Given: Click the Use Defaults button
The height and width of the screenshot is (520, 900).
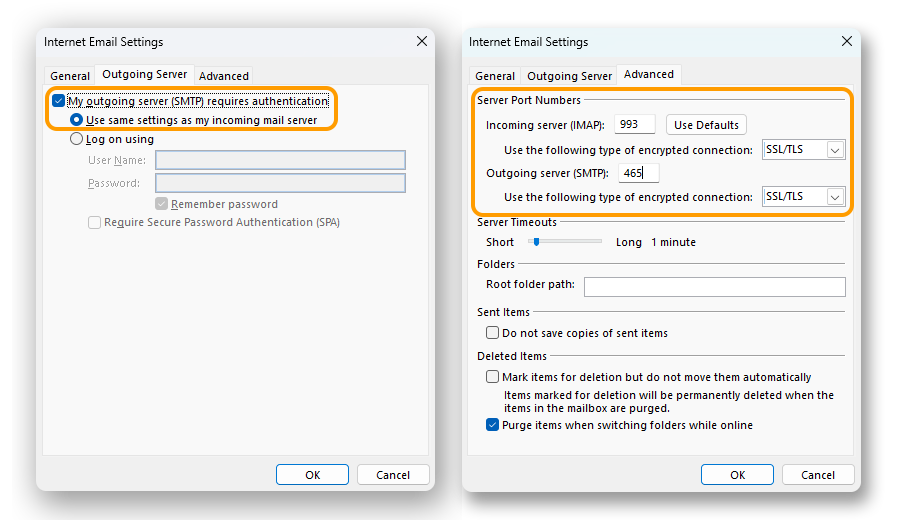Looking at the screenshot, I should pos(706,125).
